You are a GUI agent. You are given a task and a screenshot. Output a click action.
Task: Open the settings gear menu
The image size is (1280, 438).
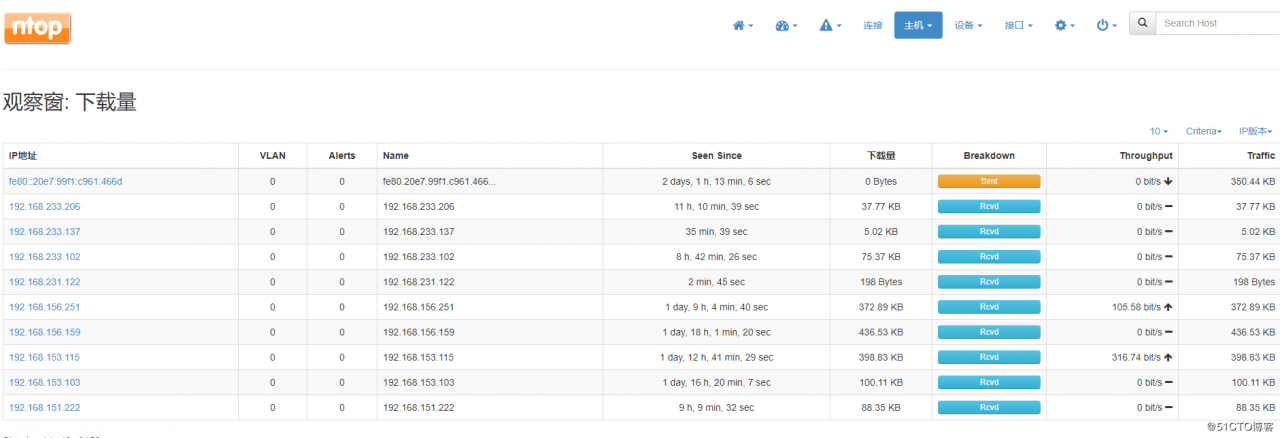pos(1064,25)
